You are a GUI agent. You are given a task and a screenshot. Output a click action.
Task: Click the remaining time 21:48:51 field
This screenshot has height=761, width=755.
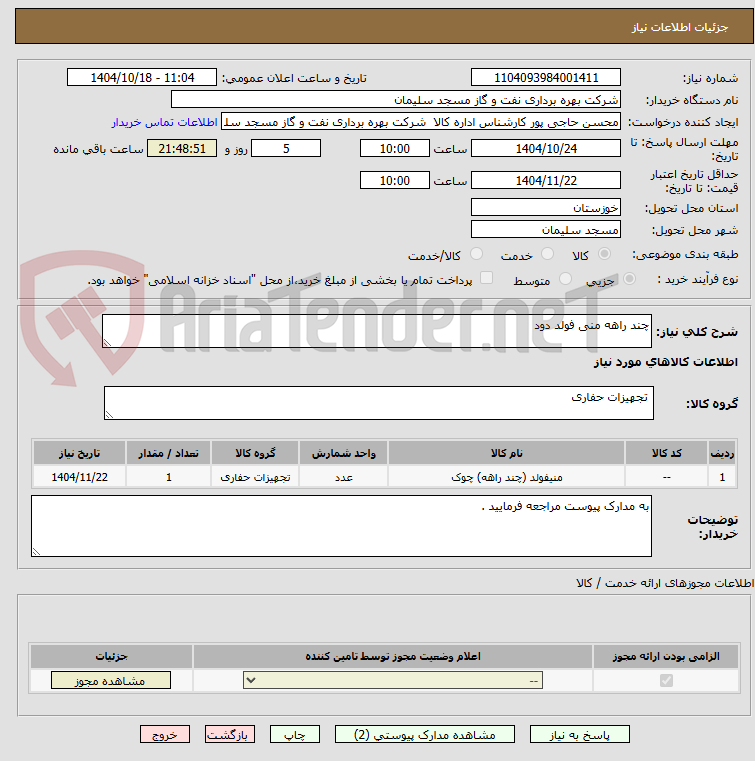pos(182,149)
